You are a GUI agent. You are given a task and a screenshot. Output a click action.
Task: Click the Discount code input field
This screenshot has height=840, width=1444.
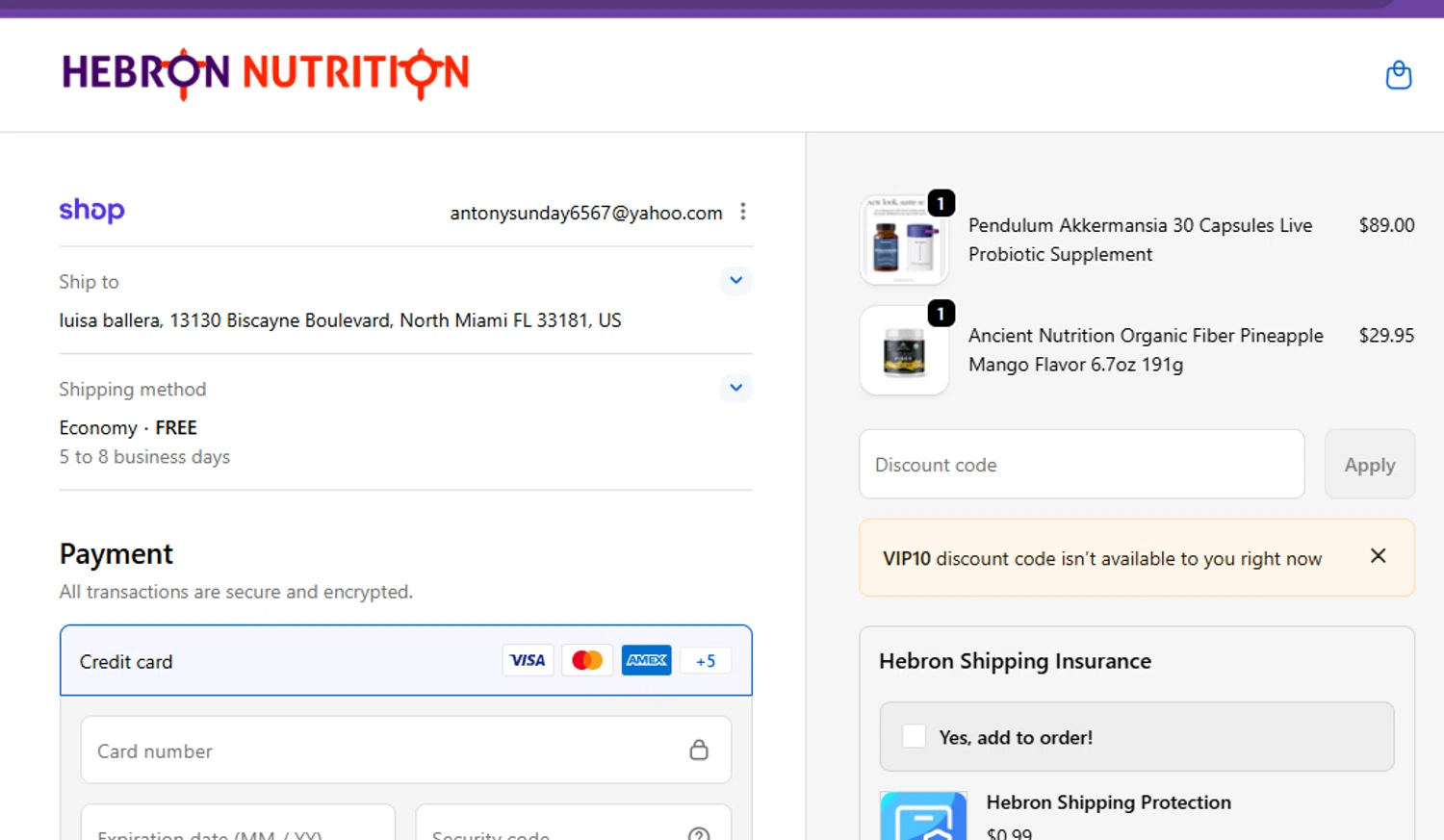(1082, 464)
